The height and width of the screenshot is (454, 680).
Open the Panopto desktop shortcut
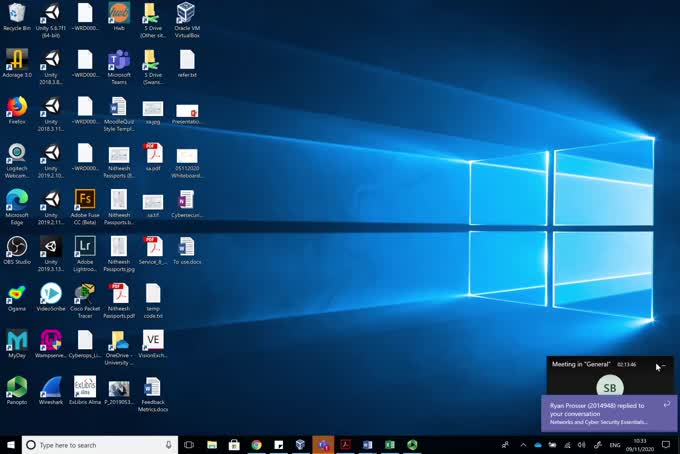(17, 387)
